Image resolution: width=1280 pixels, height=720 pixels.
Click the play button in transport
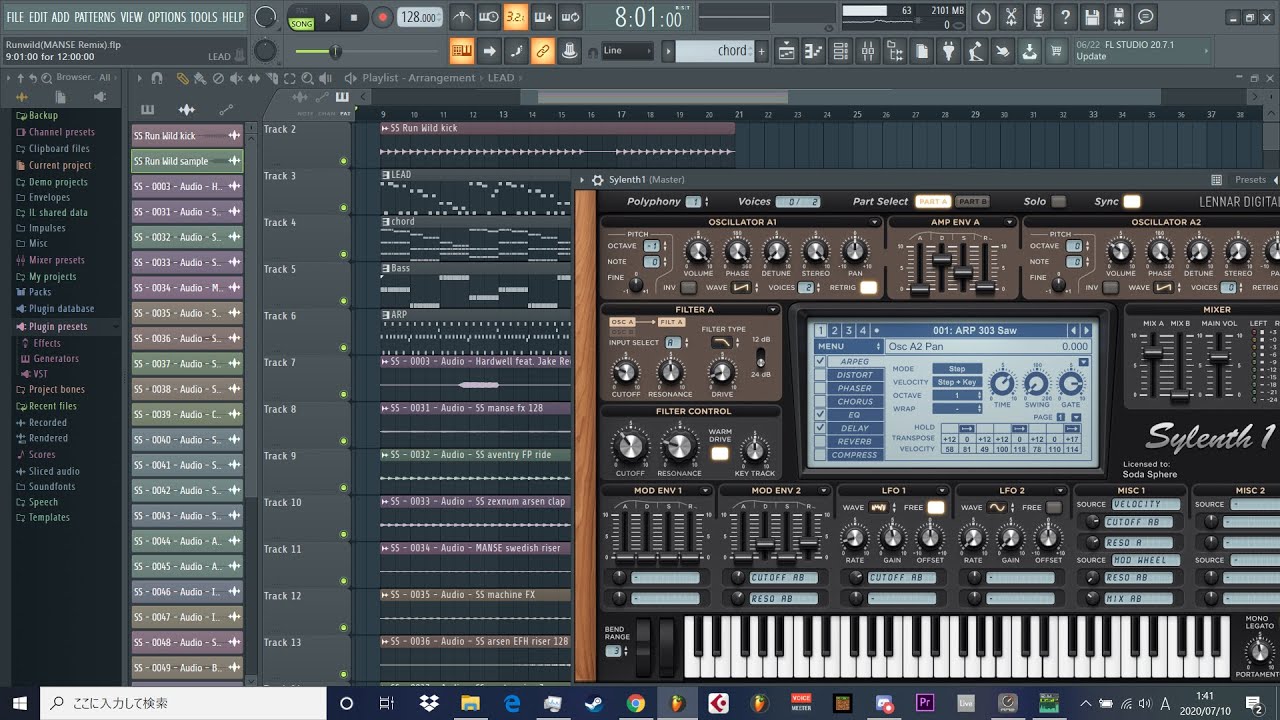pyautogui.click(x=327, y=17)
